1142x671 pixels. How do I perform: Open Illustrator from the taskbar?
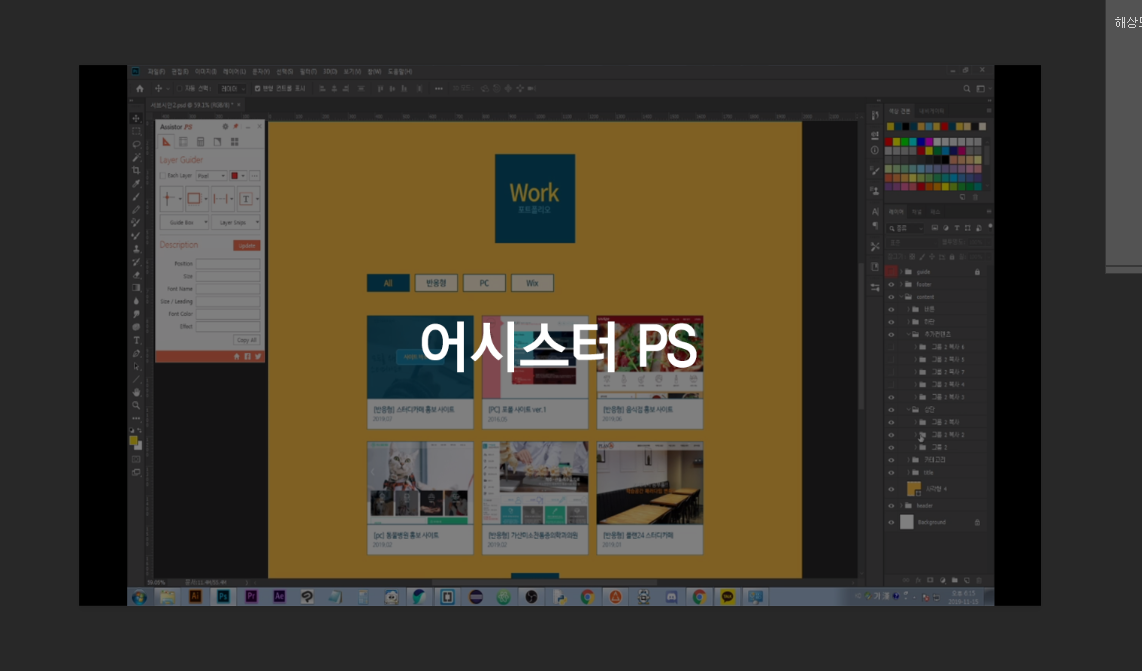pos(195,597)
